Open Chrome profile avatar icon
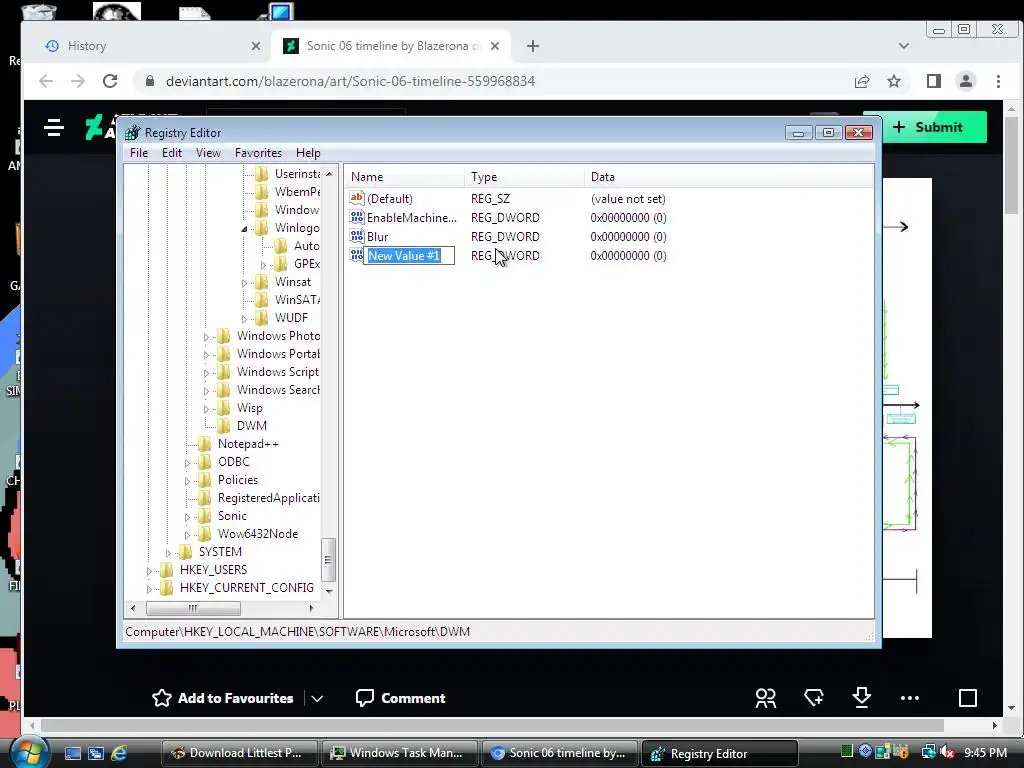The image size is (1024, 768). 966,81
